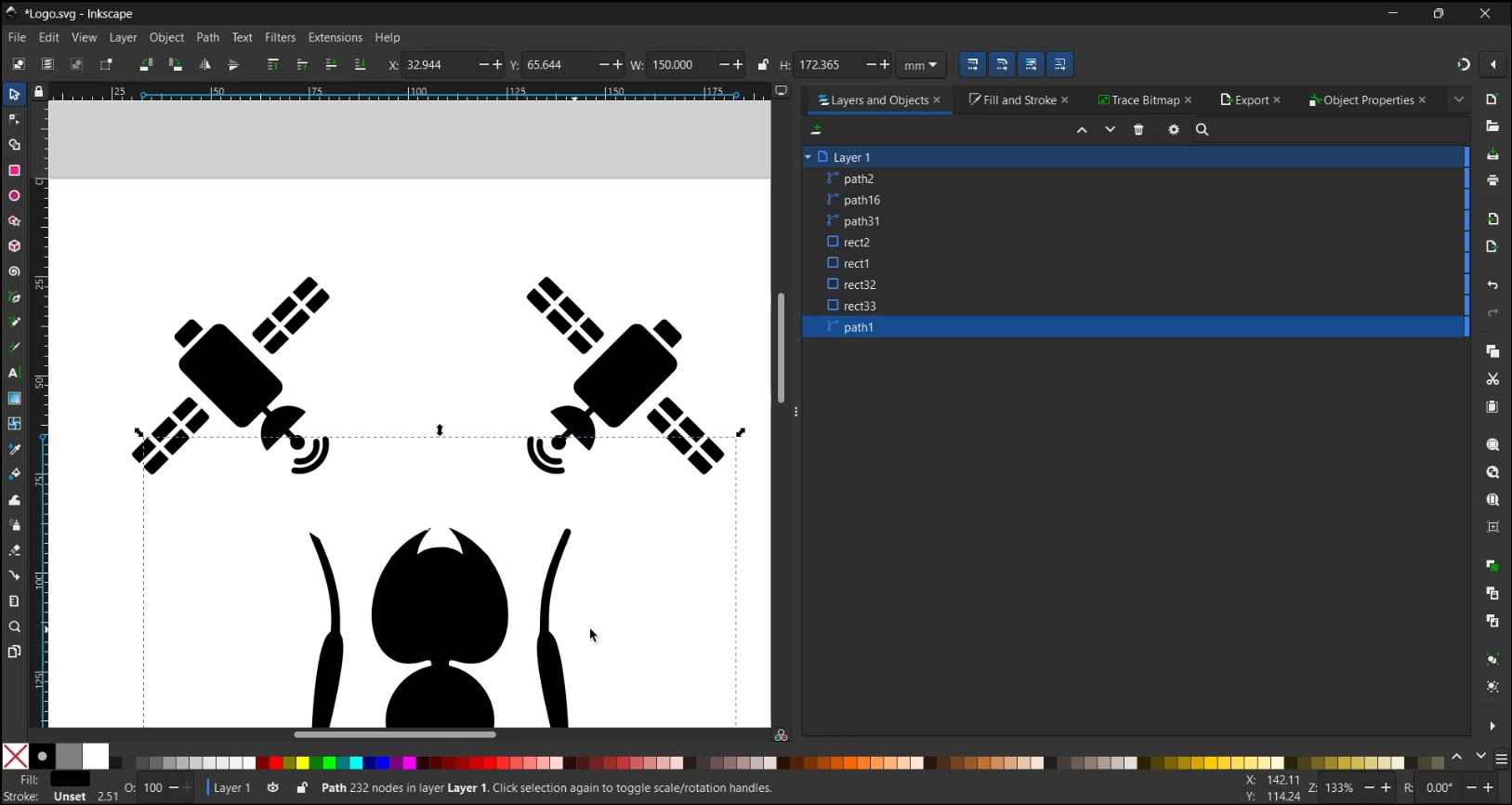Open the Path menu
This screenshot has width=1512, height=805.
pos(208,38)
